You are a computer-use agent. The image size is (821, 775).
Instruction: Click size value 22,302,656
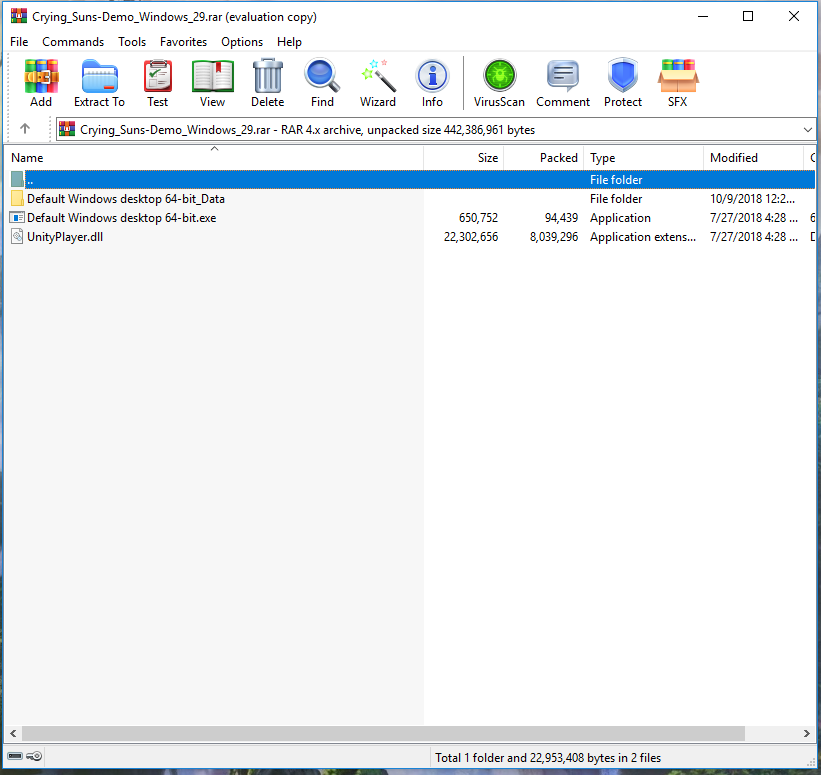tap(471, 237)
